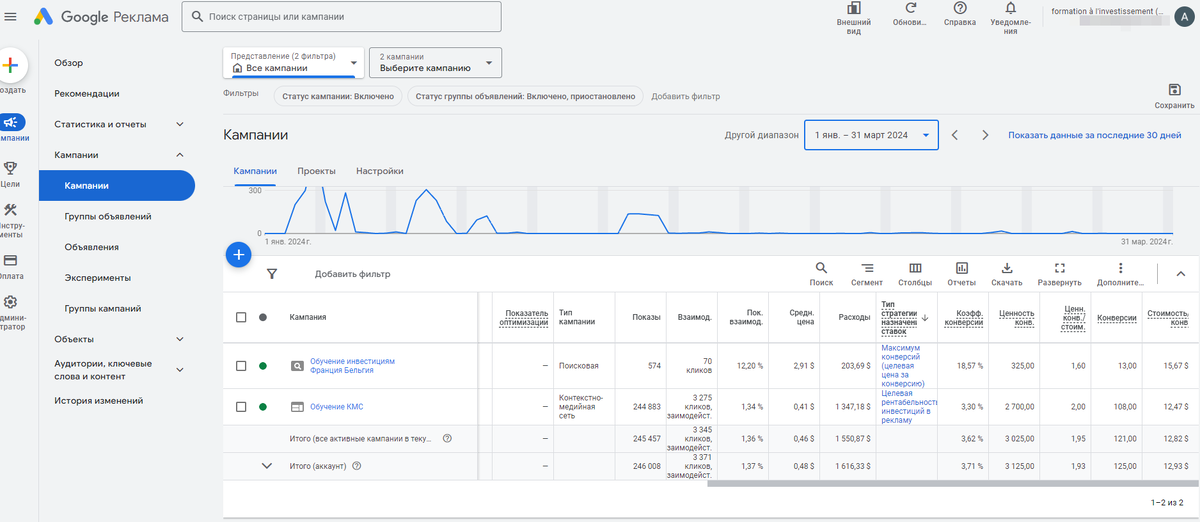This screenshot has width=1200, height=522.
Task: Click the Развернуть fullscreen icon
Action: coord(1060,268)
